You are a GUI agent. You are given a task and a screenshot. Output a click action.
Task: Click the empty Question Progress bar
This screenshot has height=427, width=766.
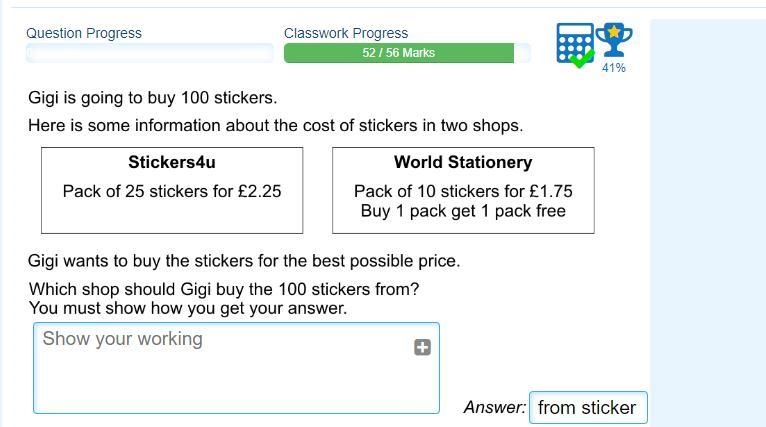click(x=149, y=53)
